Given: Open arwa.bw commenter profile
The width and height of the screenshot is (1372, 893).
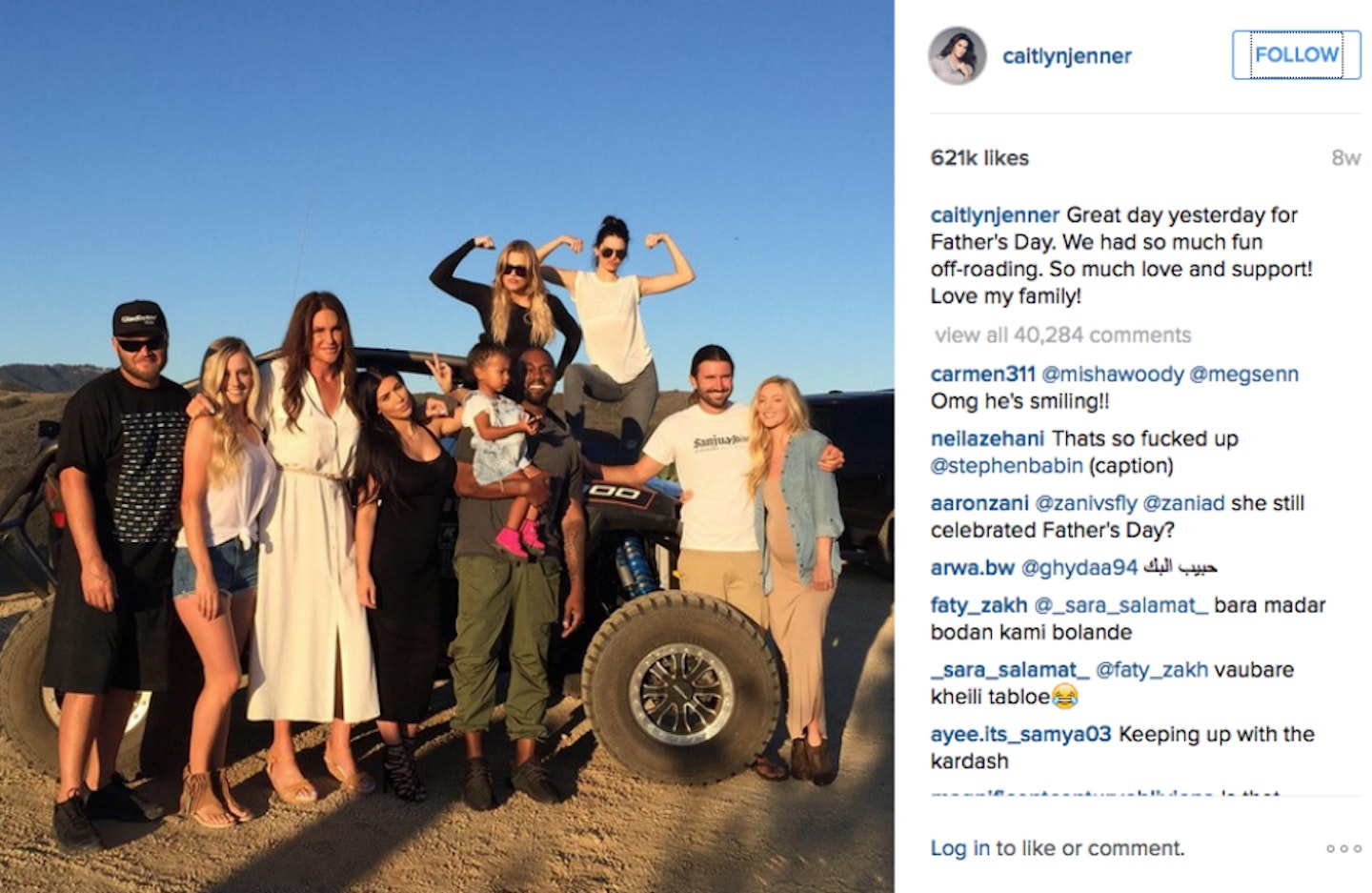Looking at the screenshot, I should point(972,568).
